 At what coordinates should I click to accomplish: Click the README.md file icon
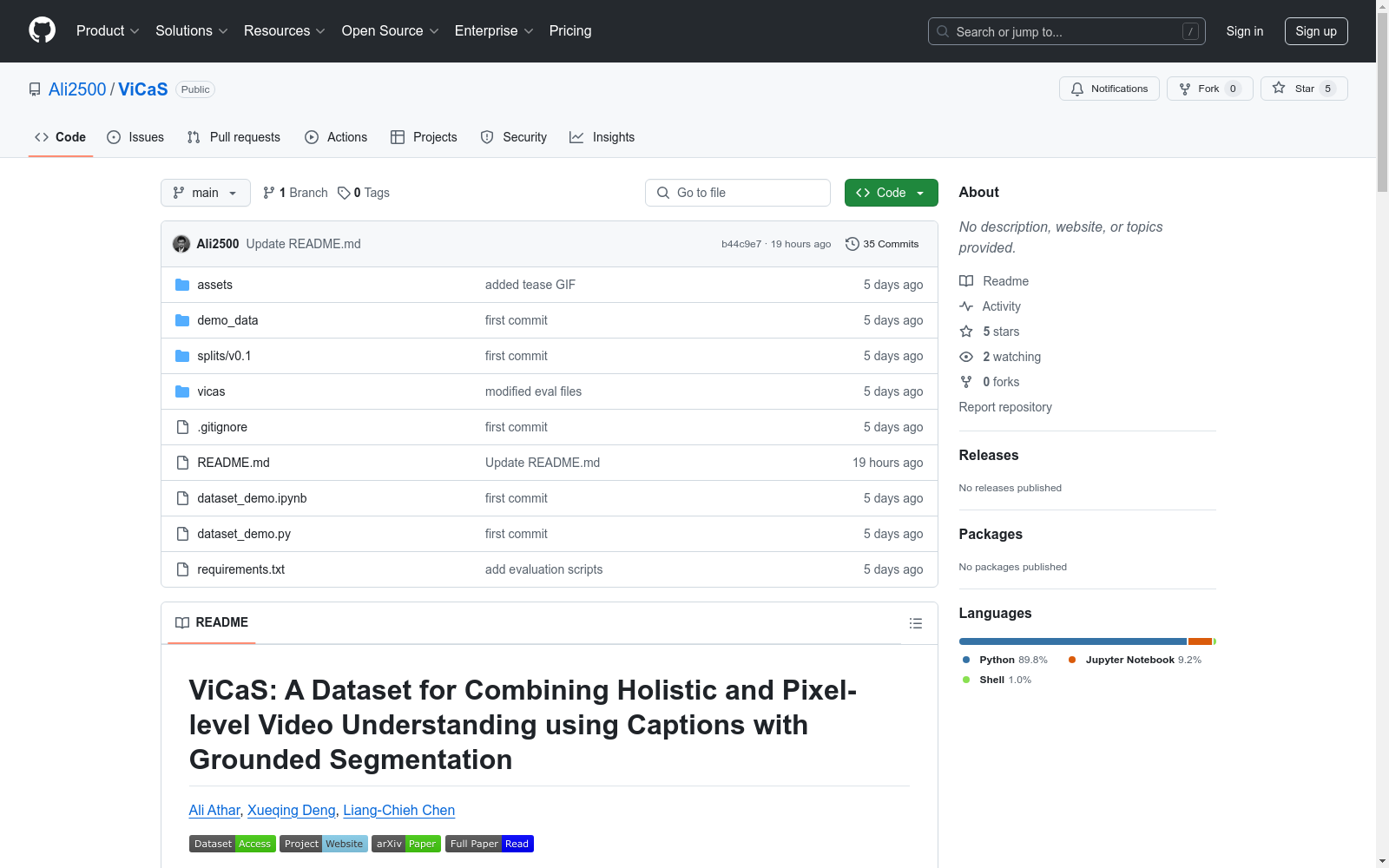(x=182, y=463)
